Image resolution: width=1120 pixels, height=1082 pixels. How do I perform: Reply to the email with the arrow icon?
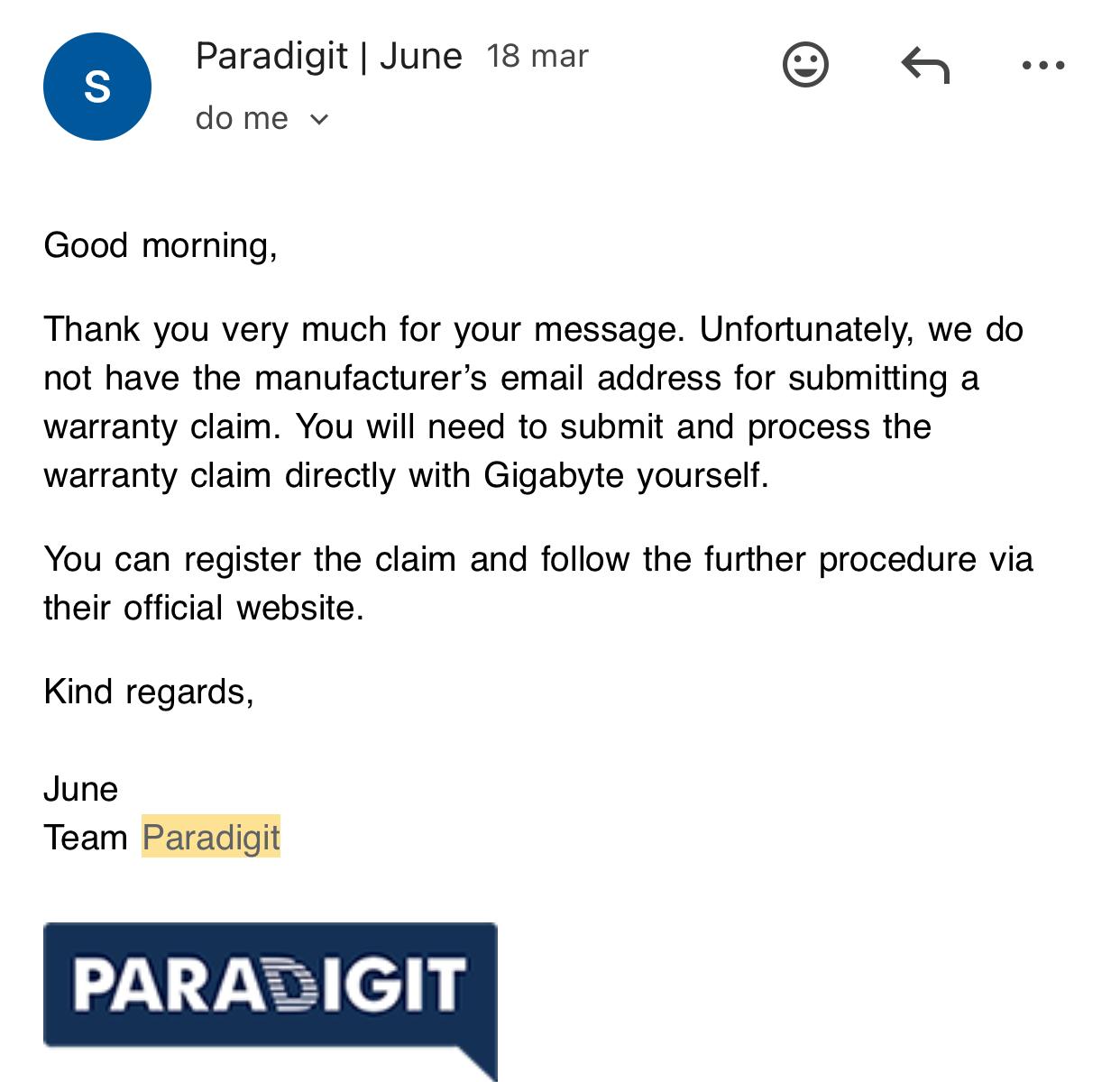click(x=925, y=65)
